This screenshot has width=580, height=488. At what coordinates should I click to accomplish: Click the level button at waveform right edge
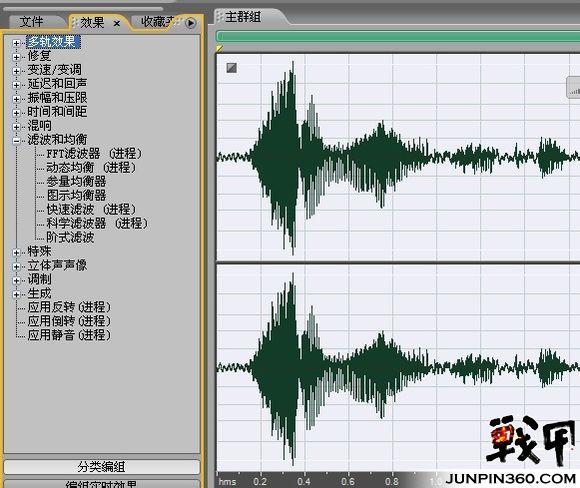point(573,88)
